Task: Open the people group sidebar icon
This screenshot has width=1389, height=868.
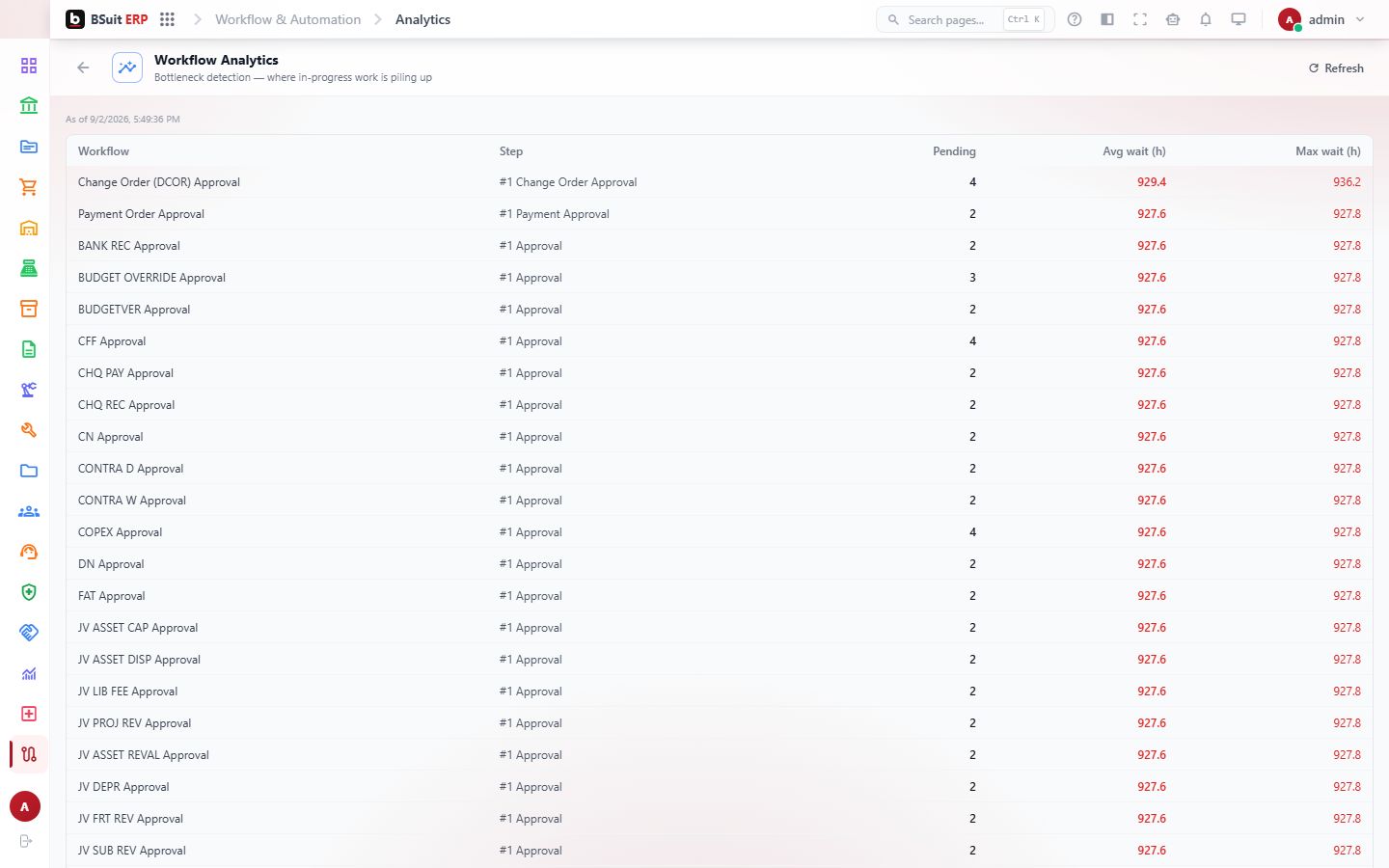Action: tap(29, 511)
